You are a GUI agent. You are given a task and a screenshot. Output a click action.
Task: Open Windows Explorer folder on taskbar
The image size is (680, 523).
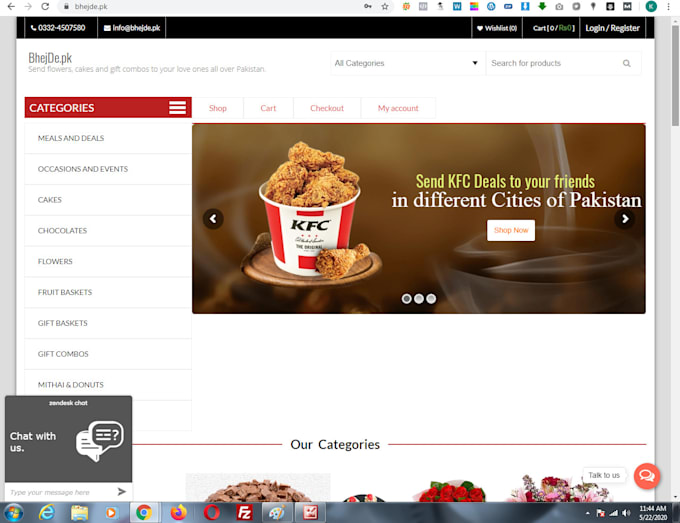coord(79,513)
